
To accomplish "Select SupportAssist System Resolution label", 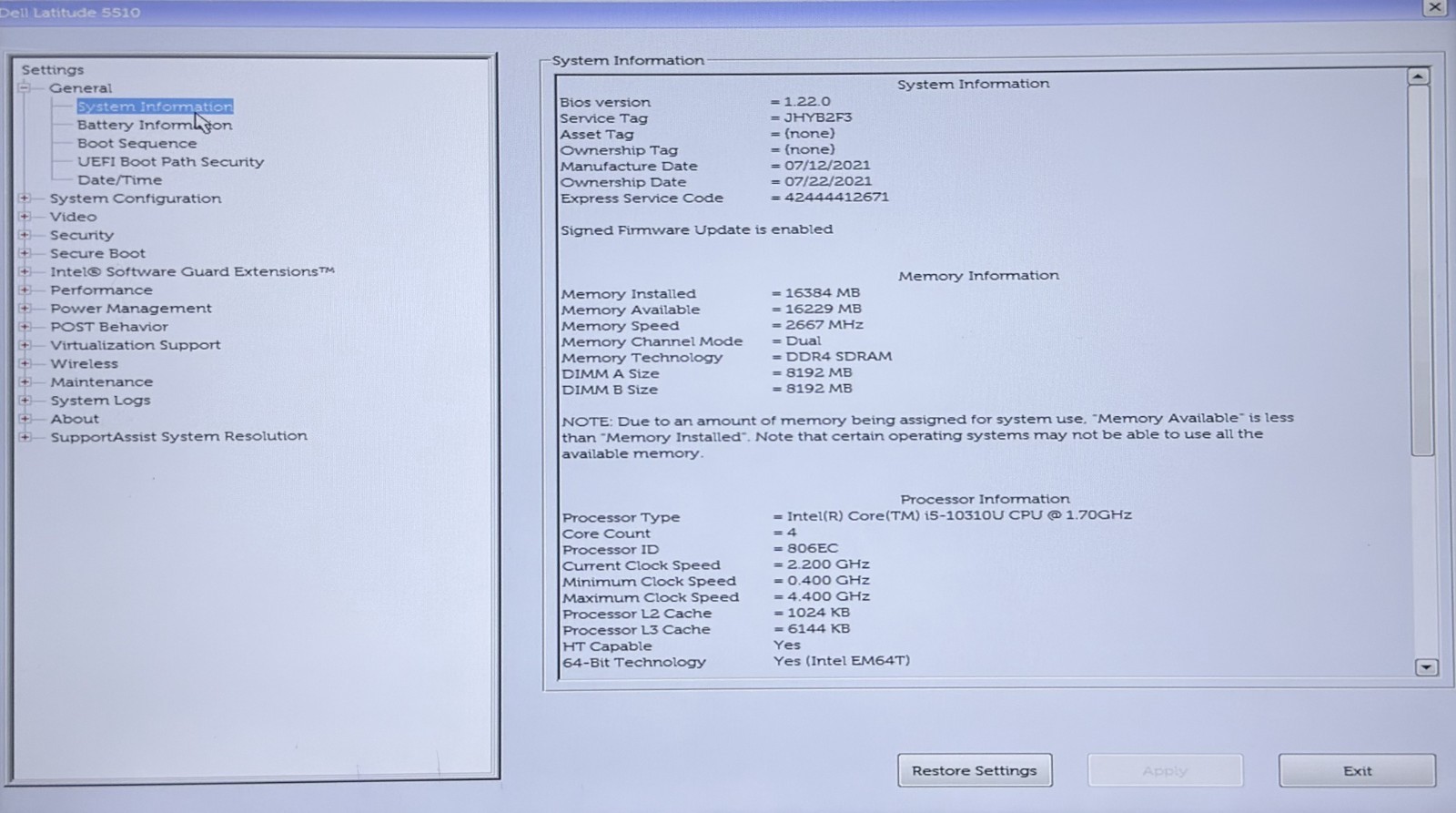I will [x=178, y=436].
